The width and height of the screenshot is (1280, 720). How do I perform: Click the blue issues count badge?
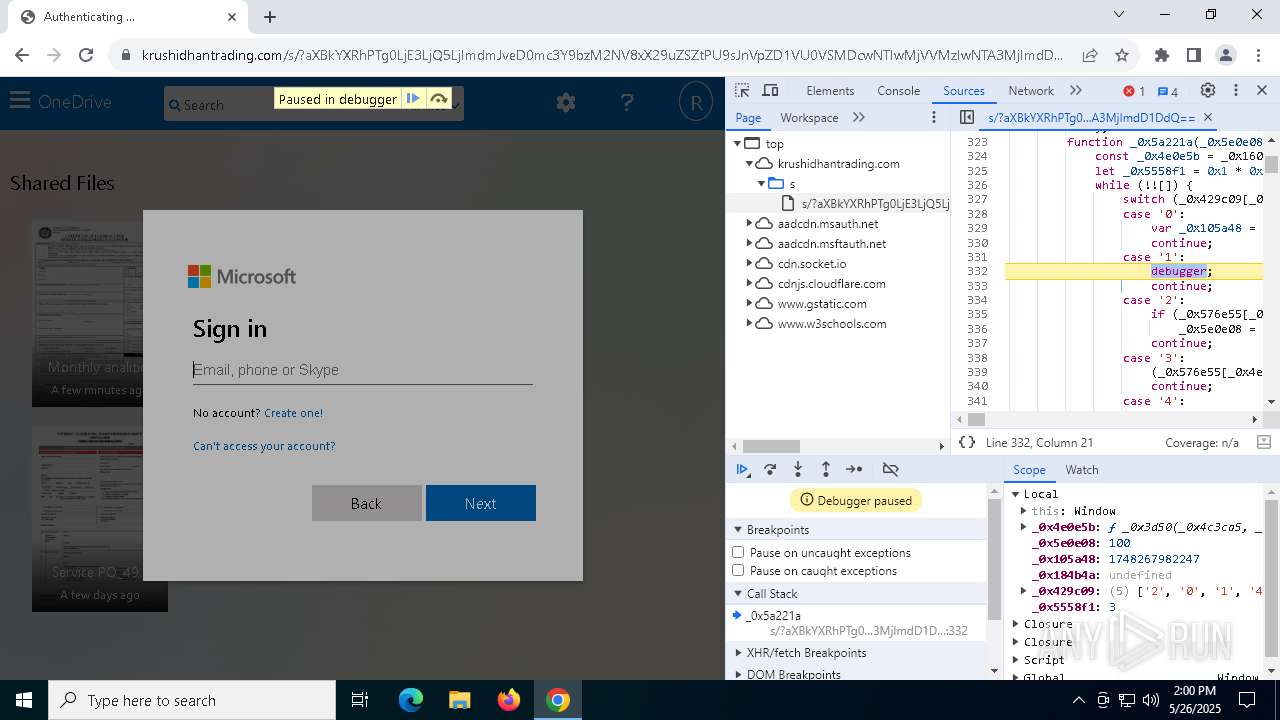[x=1167, y=91]
